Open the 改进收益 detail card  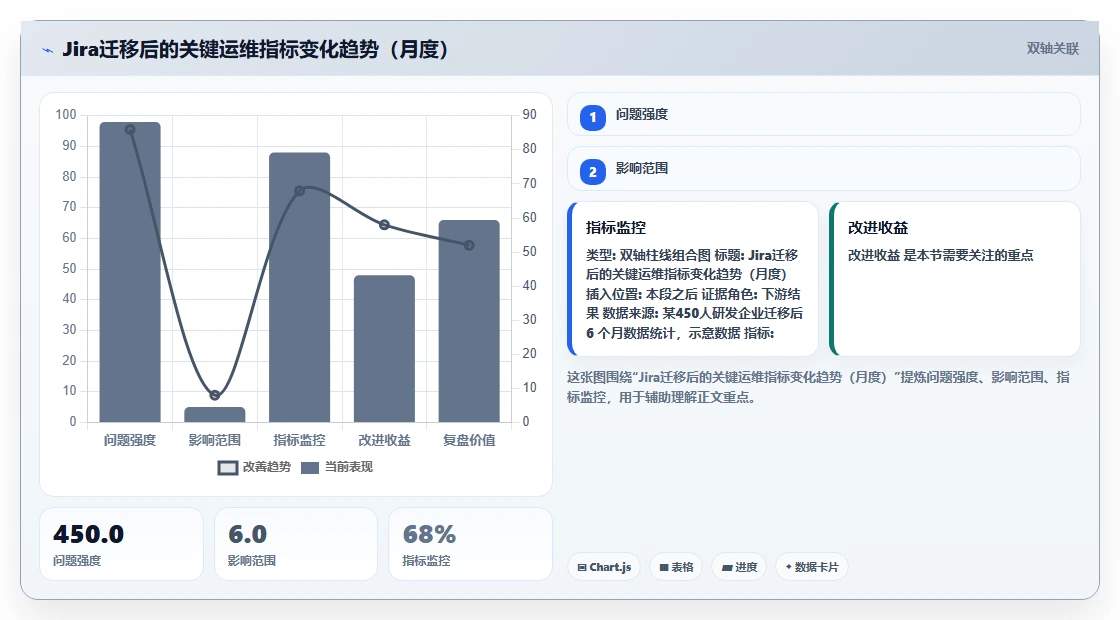click(954, 279)
